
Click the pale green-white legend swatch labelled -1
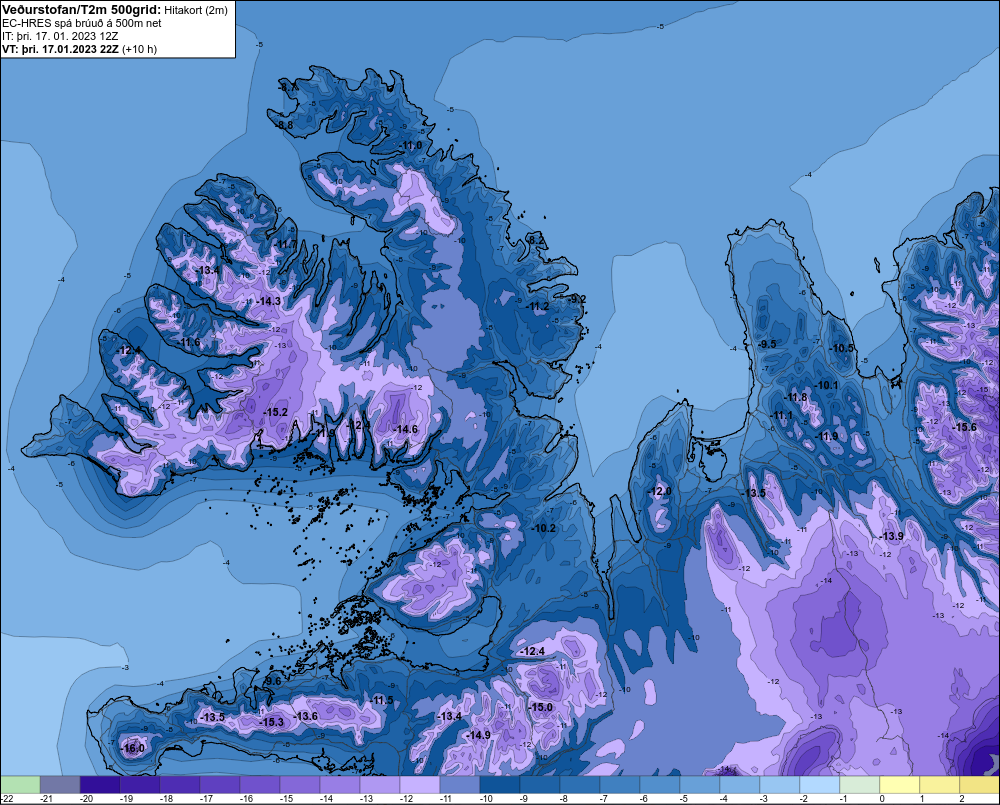[860, 784]
